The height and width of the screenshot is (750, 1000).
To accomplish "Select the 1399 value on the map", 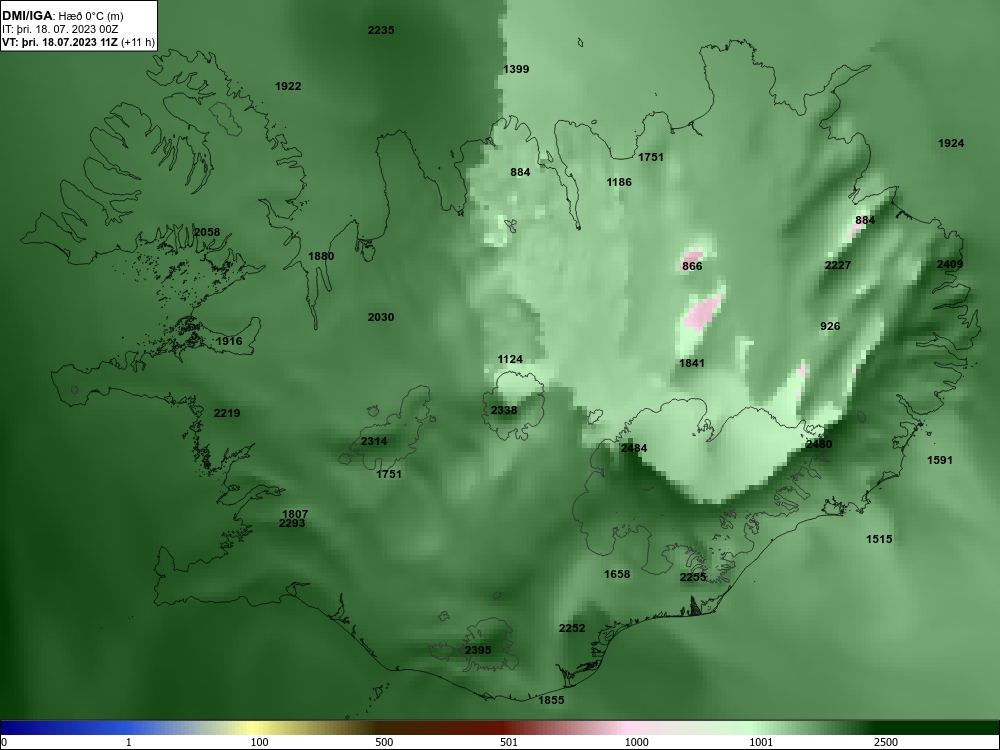I will [x=516, y=70].
